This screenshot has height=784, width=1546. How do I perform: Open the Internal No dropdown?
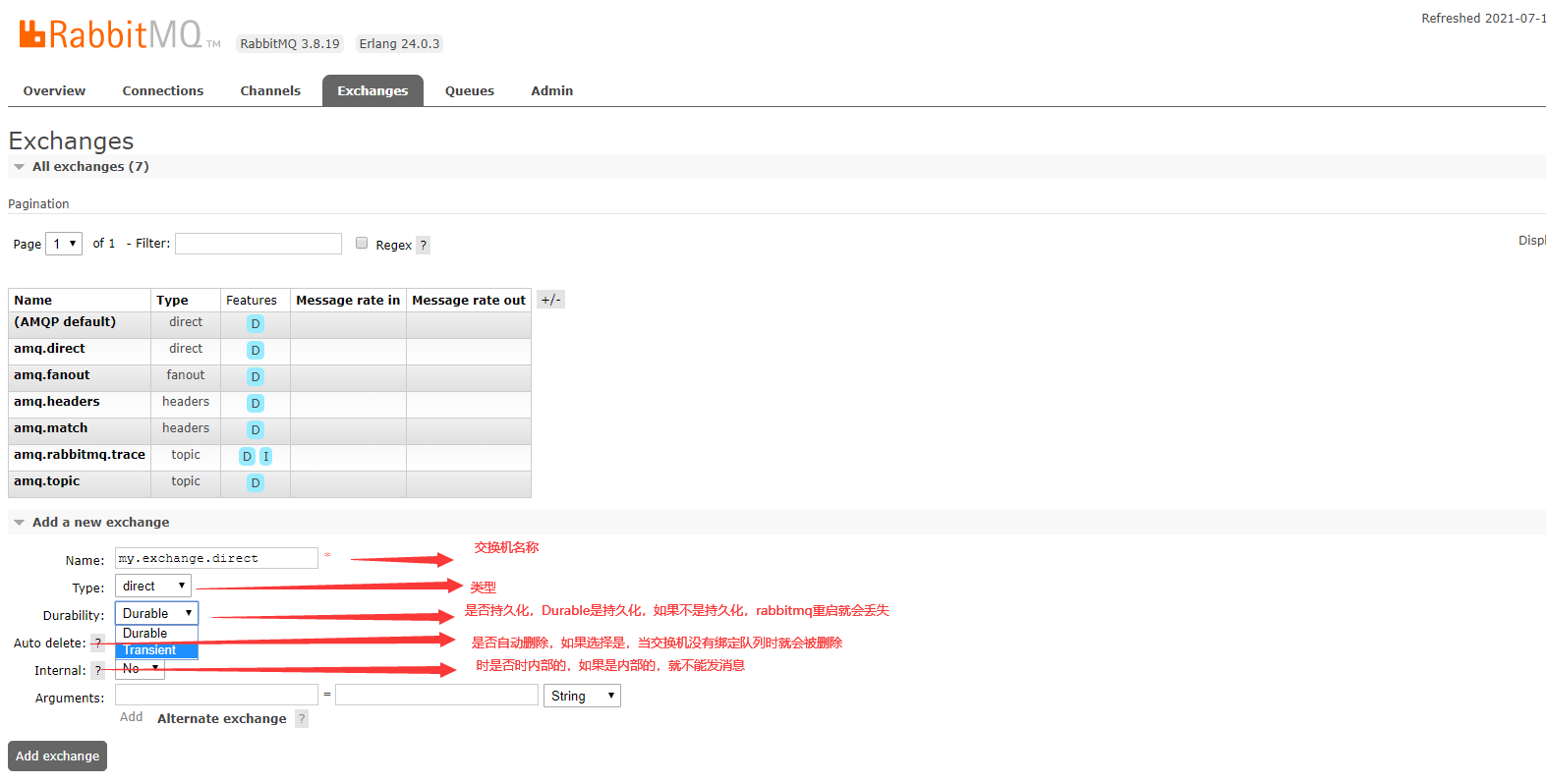(x=141, y=669)
